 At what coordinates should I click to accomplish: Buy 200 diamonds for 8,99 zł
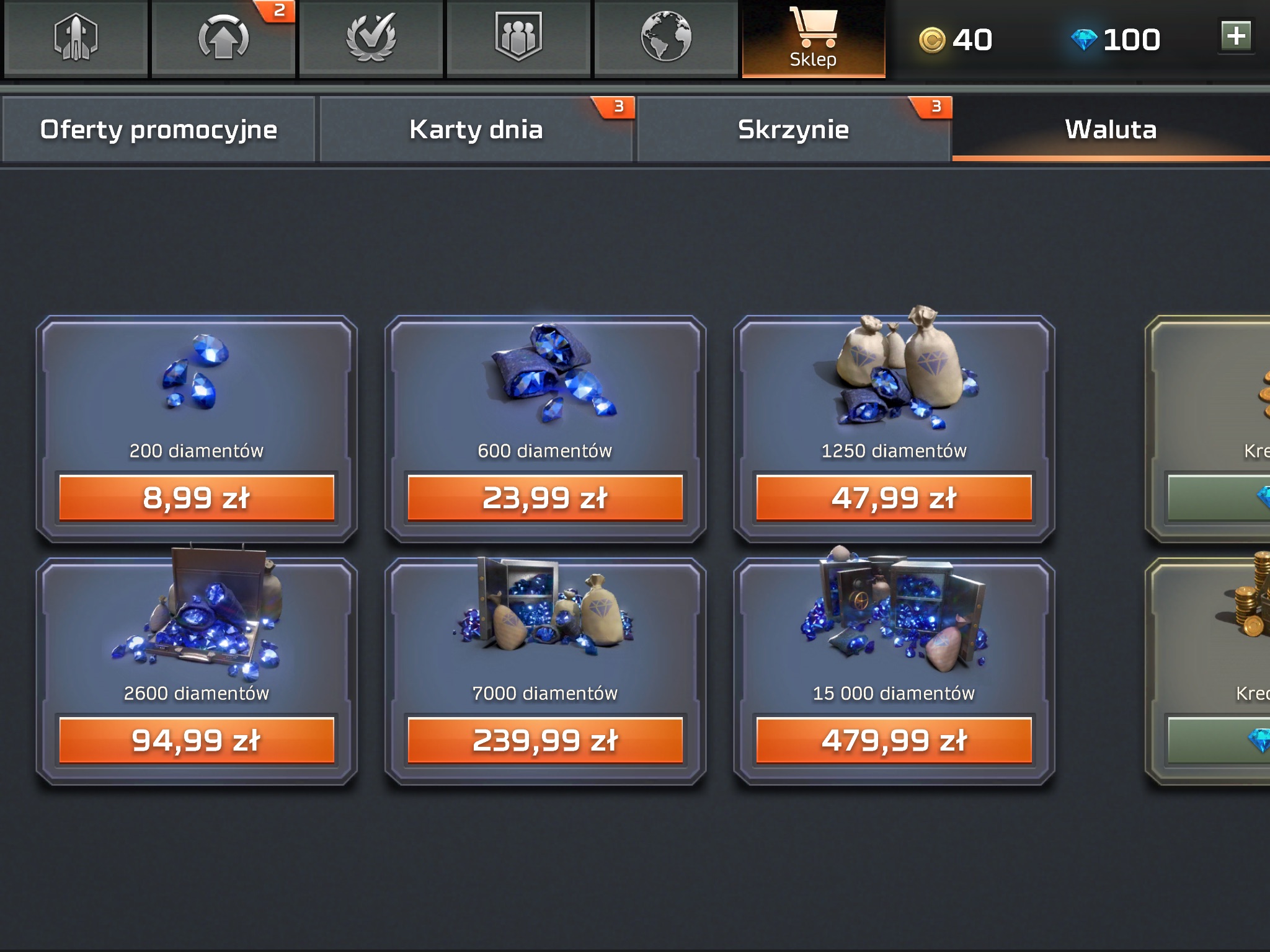point(197,498)
